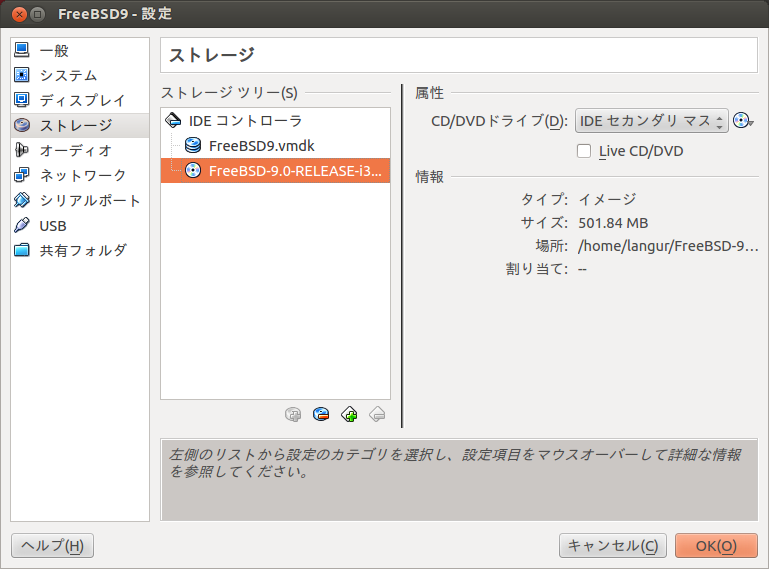
Task: Open the ネットワーク settings category
Action: (80, 175)
